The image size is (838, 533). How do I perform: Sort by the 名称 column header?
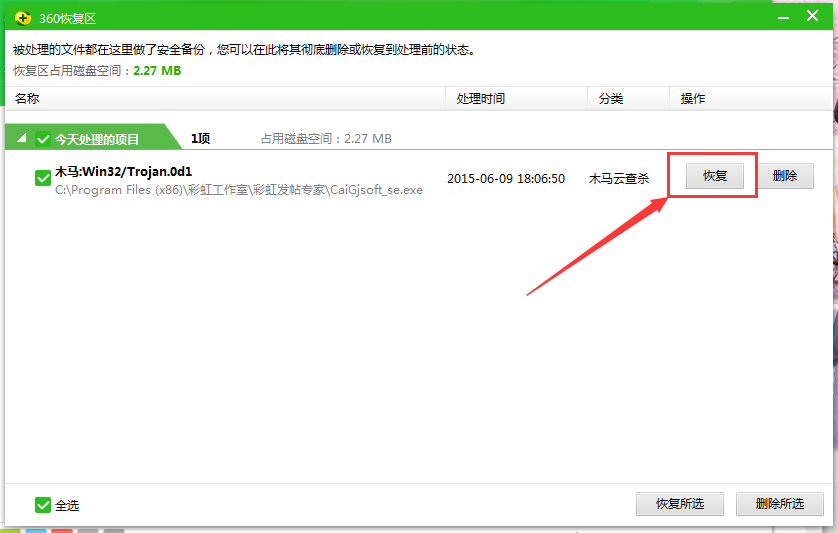coord(225,98)
